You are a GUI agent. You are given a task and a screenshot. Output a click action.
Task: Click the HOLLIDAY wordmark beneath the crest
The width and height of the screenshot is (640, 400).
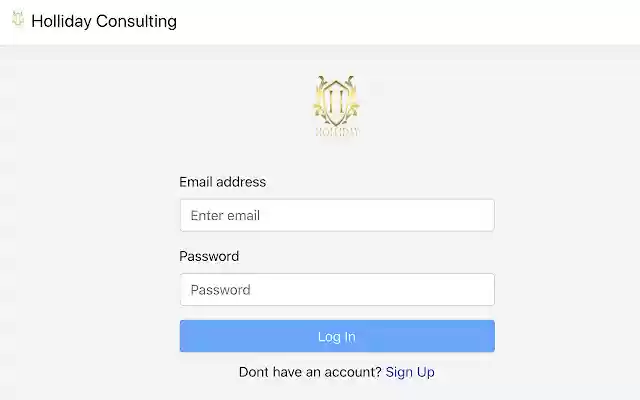click(337, 132)
